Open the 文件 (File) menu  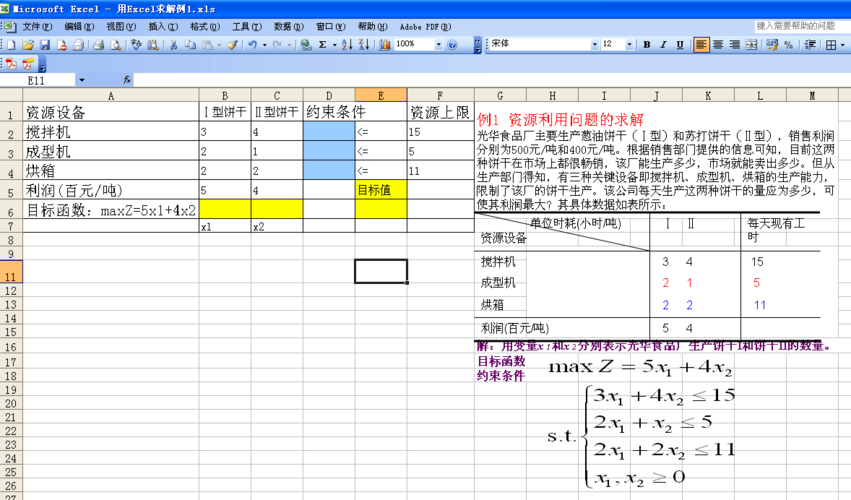click(37, 27)
